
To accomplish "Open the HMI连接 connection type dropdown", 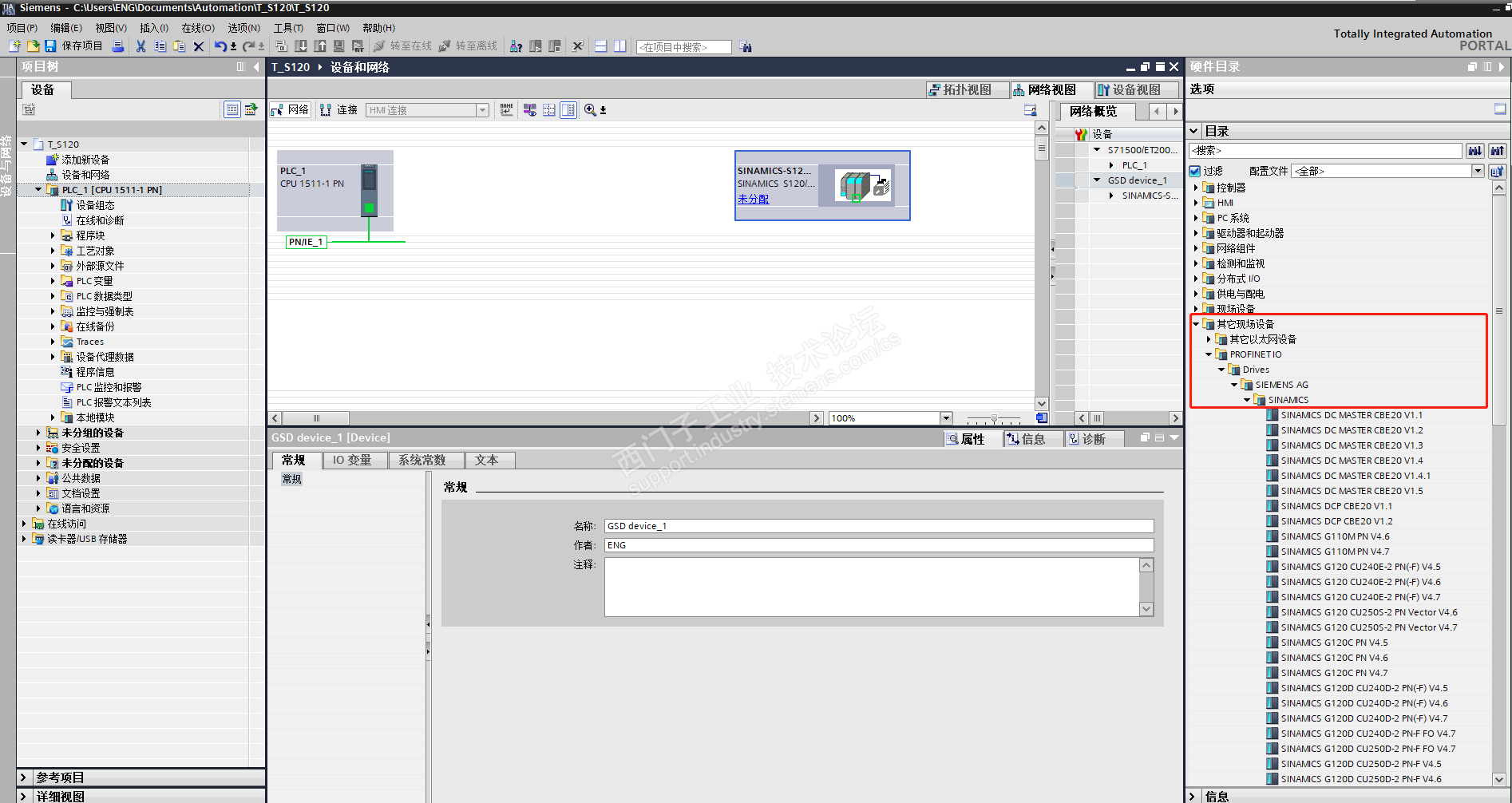I will (x=483, y=110).
